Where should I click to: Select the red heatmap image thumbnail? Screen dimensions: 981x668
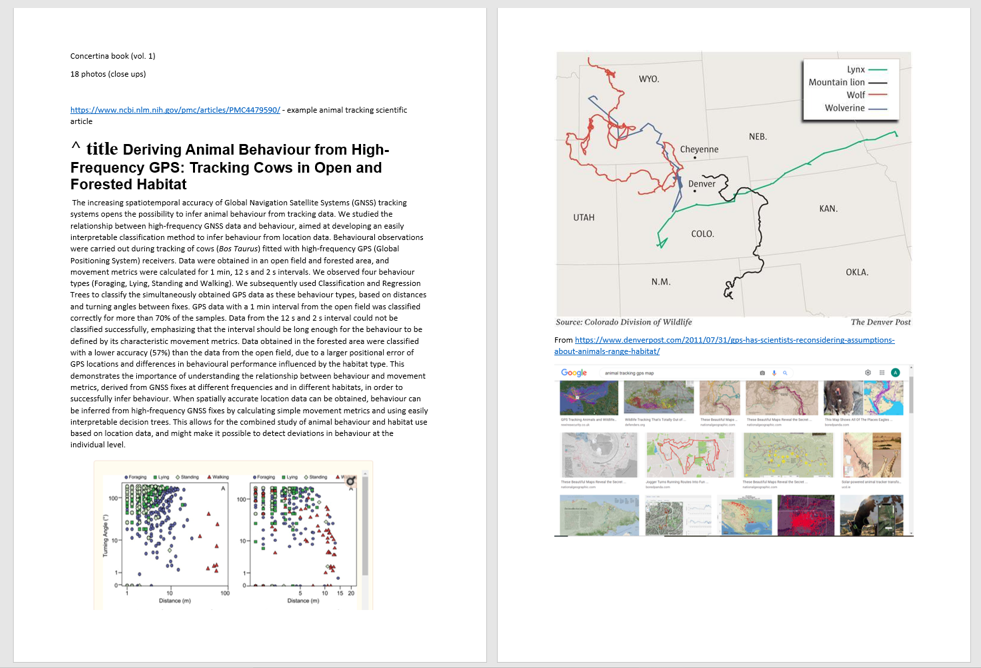(805, 514)
